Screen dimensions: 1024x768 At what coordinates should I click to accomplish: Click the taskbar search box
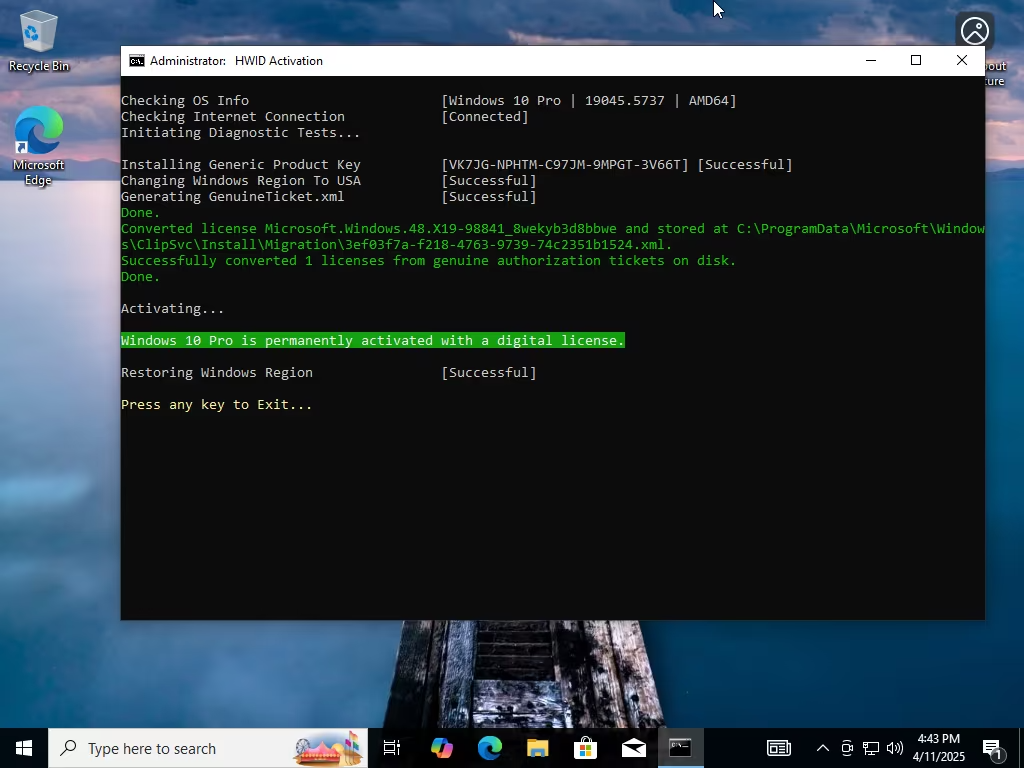coord(208,748)
